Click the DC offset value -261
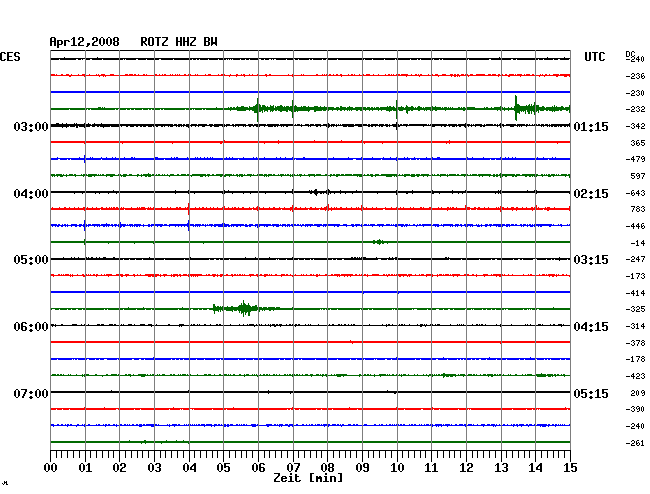This screenshot has height=494, width=650. click(635, 443)
